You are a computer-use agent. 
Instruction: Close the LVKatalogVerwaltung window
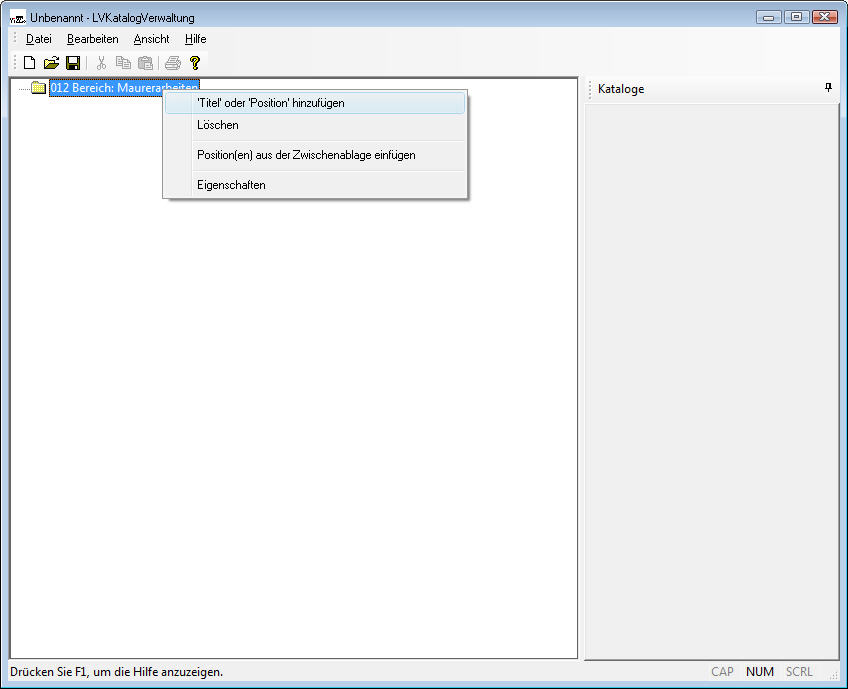[x=825, y=17]
